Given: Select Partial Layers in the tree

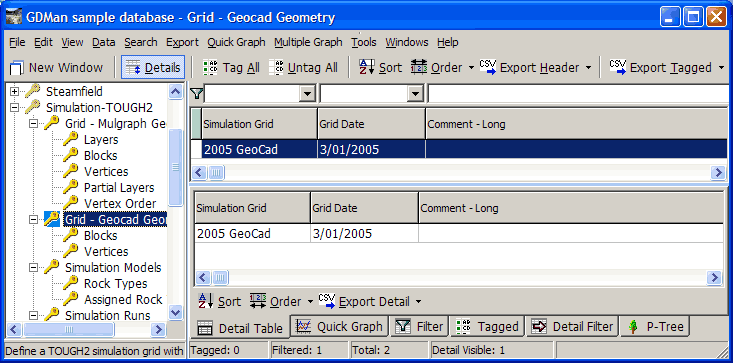Looking at the screenshot, I should coord(119,187).
